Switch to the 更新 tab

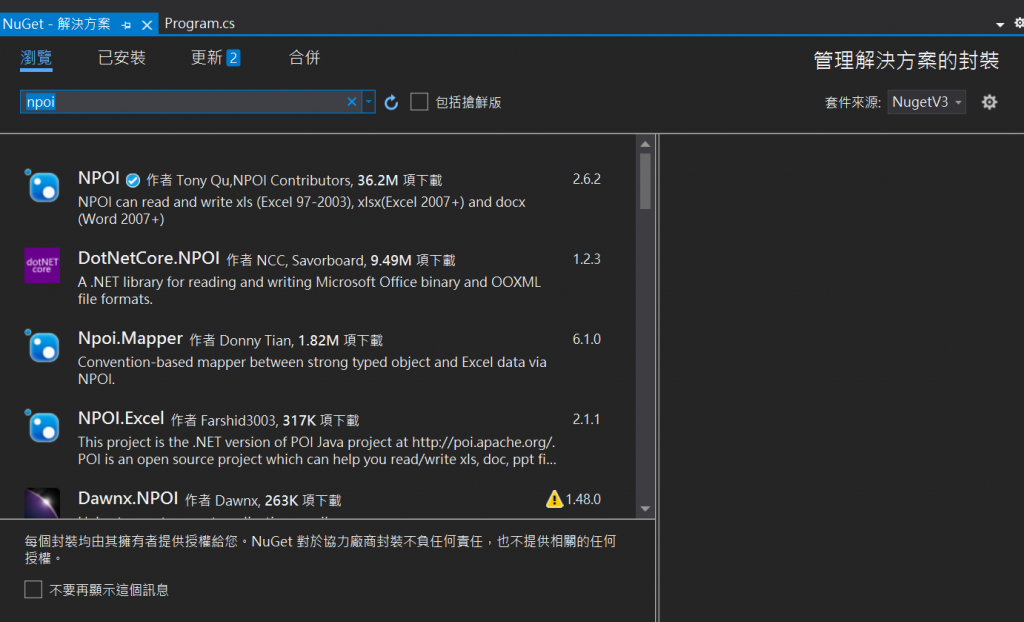click(215, 57)
